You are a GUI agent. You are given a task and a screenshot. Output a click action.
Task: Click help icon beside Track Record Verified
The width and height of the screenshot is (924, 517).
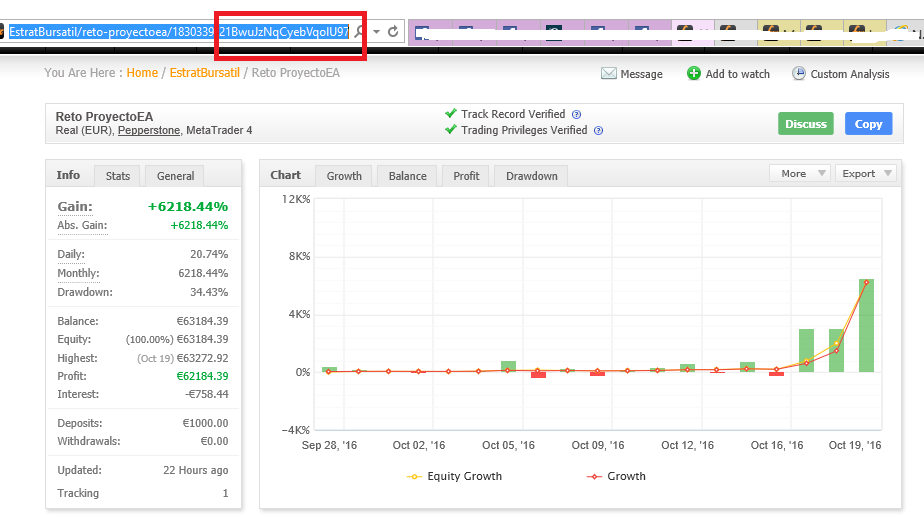576,115
